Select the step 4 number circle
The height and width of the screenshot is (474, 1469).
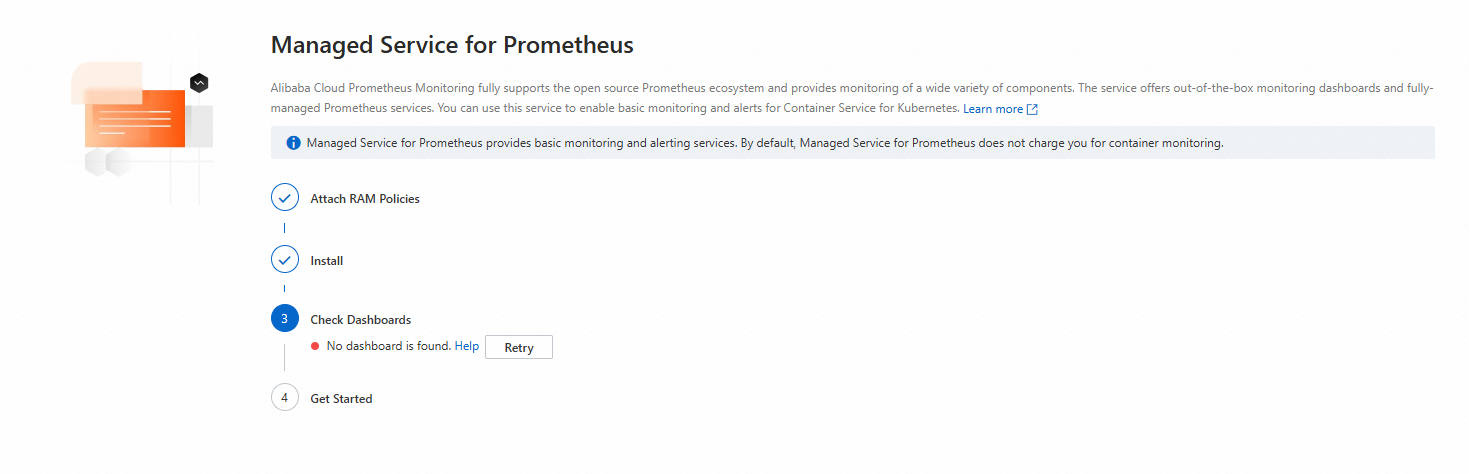click(x=285, y=398)
